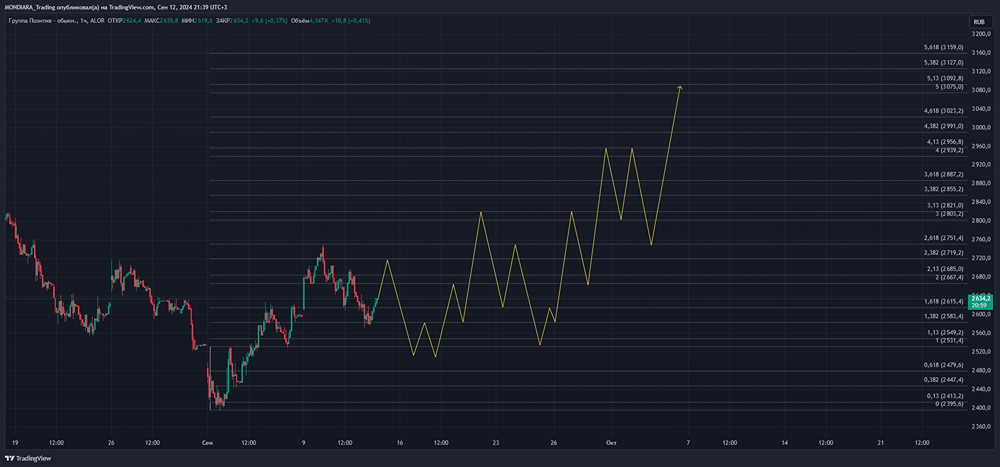1000x467 pixels.
Task: Click the ОТКР 2624,4 open value
Action: pyautogui.click(x=124, y=21)
